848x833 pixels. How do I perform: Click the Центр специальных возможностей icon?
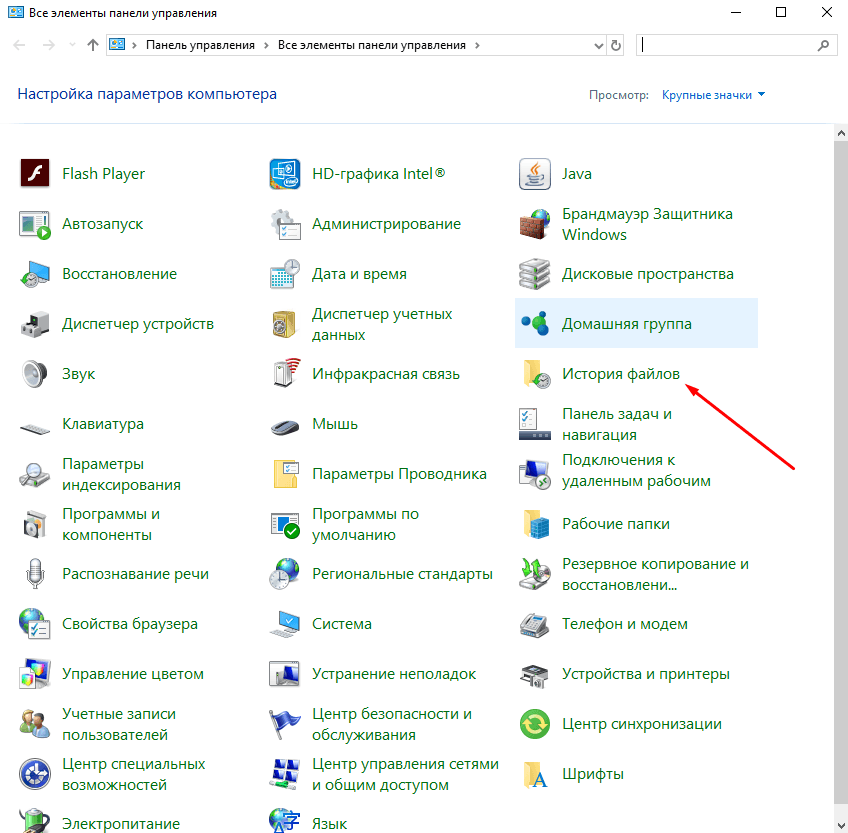(35, 774)
